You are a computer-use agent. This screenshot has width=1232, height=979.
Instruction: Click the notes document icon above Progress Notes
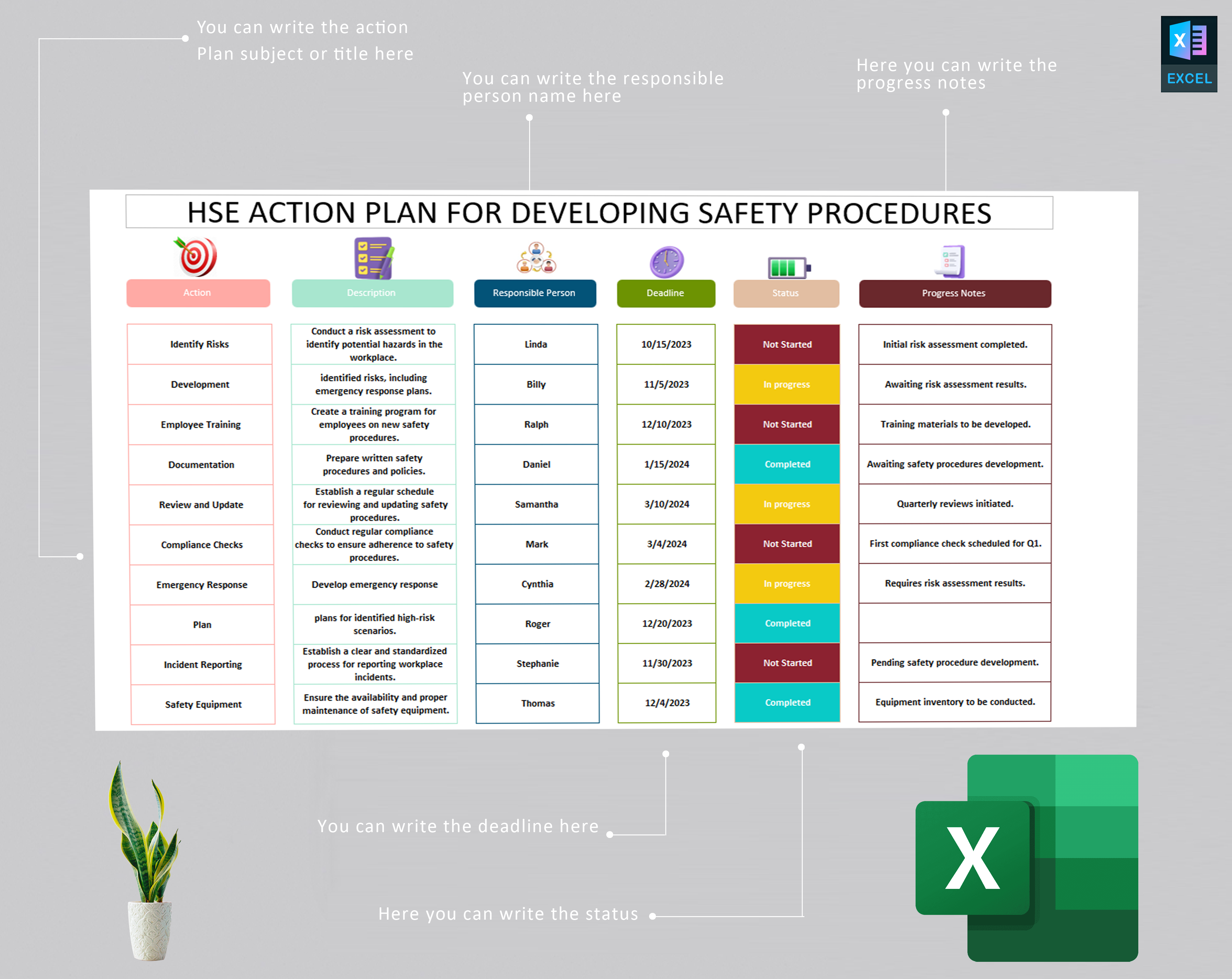[x=953, y=261]
